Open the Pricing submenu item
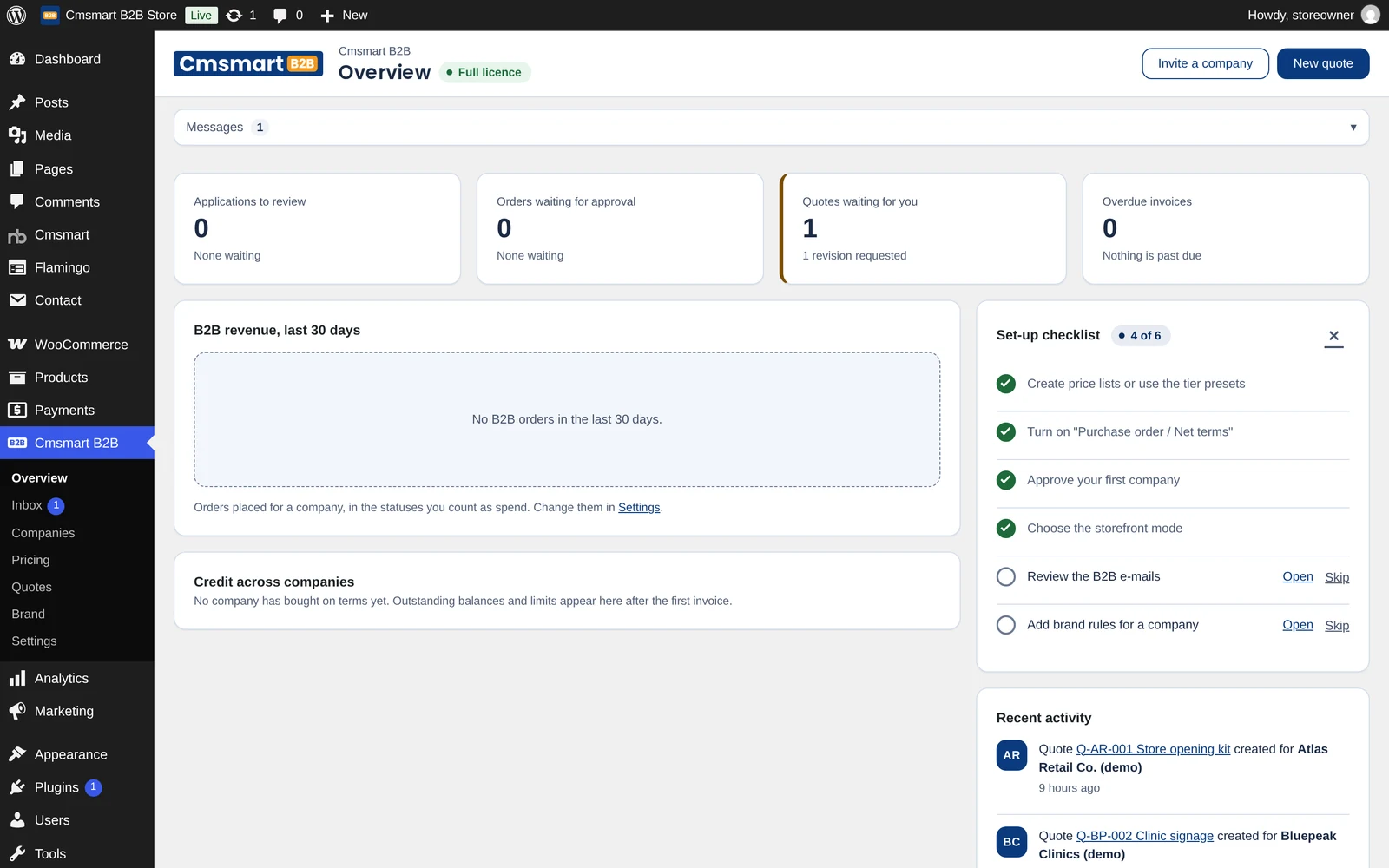The width and height of the screenshot is (1389, 868). pyautogui.click(x=77, y=560)
